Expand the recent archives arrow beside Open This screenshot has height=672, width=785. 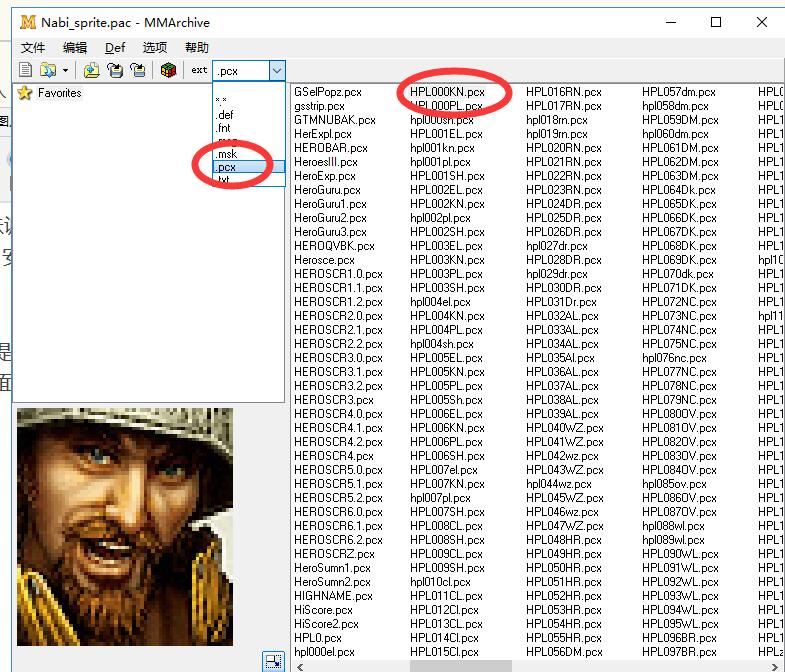pyautogui.click(x=65, y=71)
